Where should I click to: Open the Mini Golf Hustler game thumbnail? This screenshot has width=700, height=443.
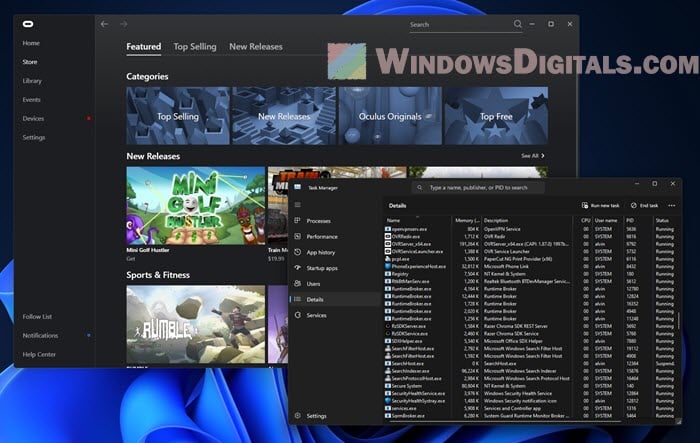click(x=196, y=205)
